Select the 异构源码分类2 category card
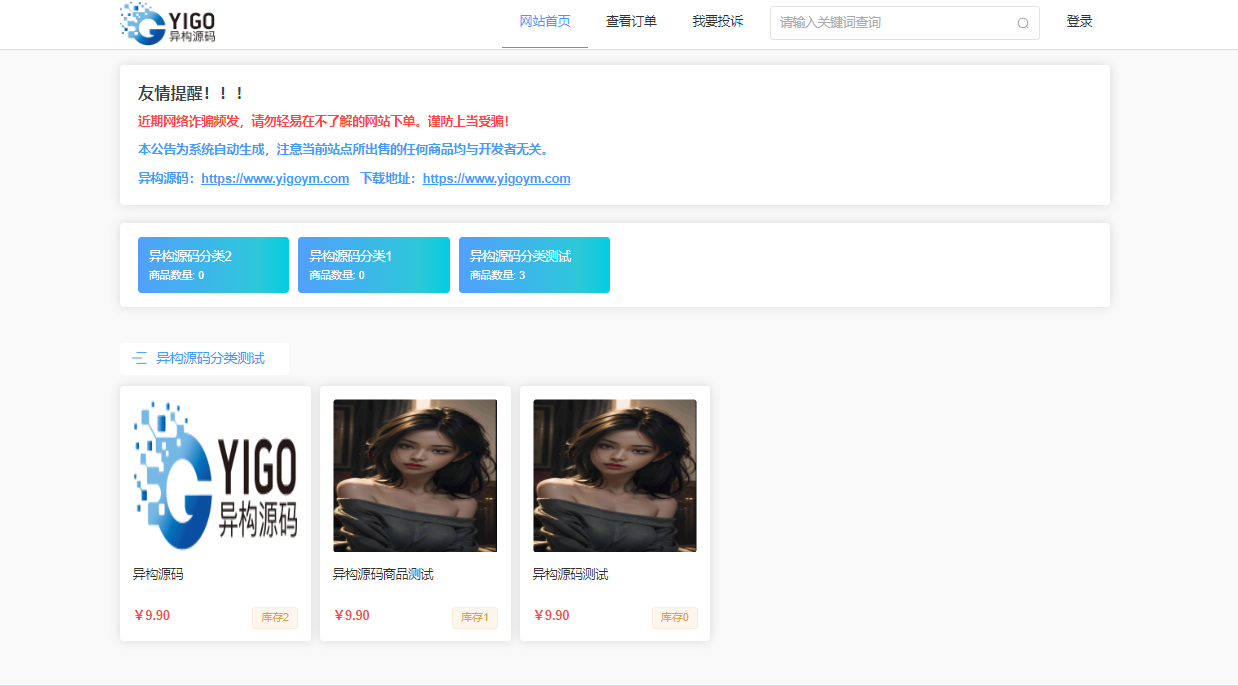 click(213, 264)
